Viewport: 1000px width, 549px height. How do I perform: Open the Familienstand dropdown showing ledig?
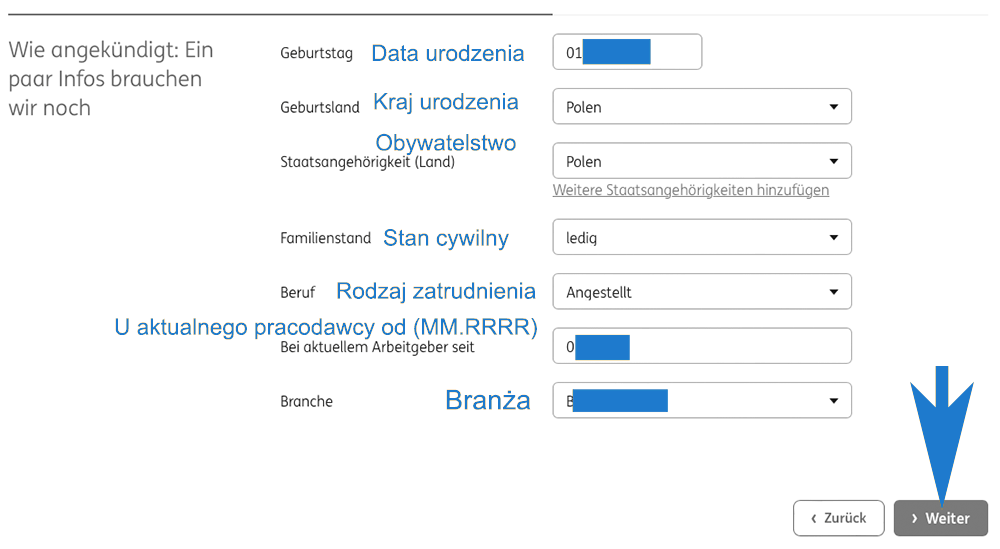coord(701,238)
